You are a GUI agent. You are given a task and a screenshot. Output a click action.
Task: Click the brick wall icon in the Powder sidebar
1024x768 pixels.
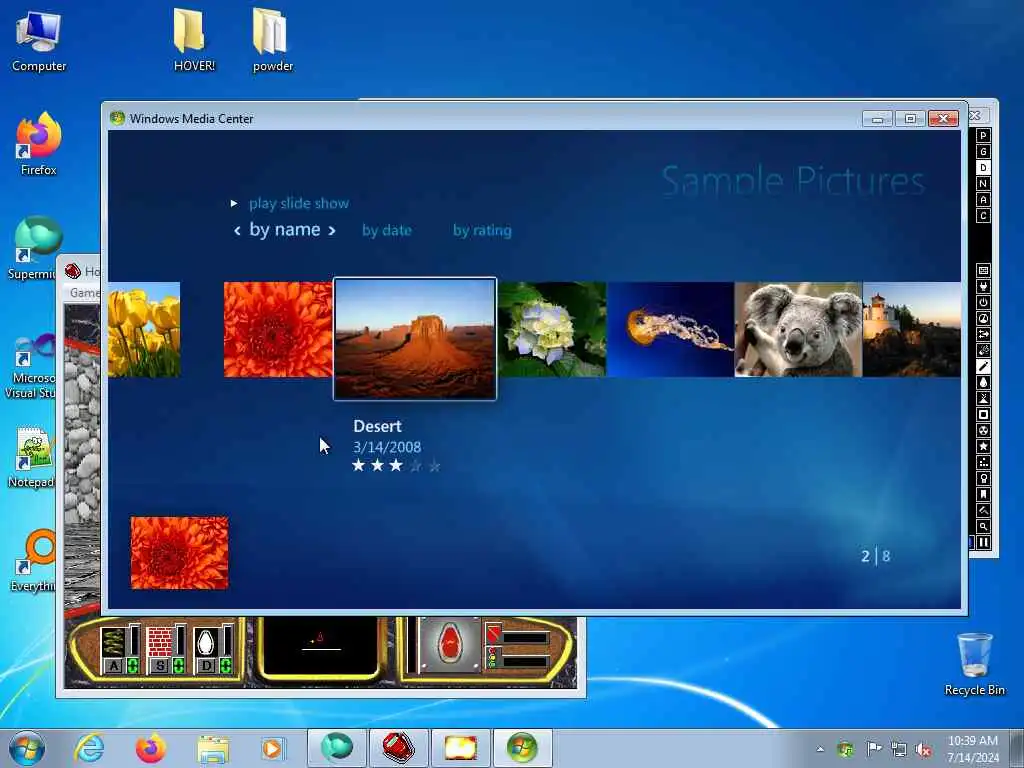[x=983, y=270]
